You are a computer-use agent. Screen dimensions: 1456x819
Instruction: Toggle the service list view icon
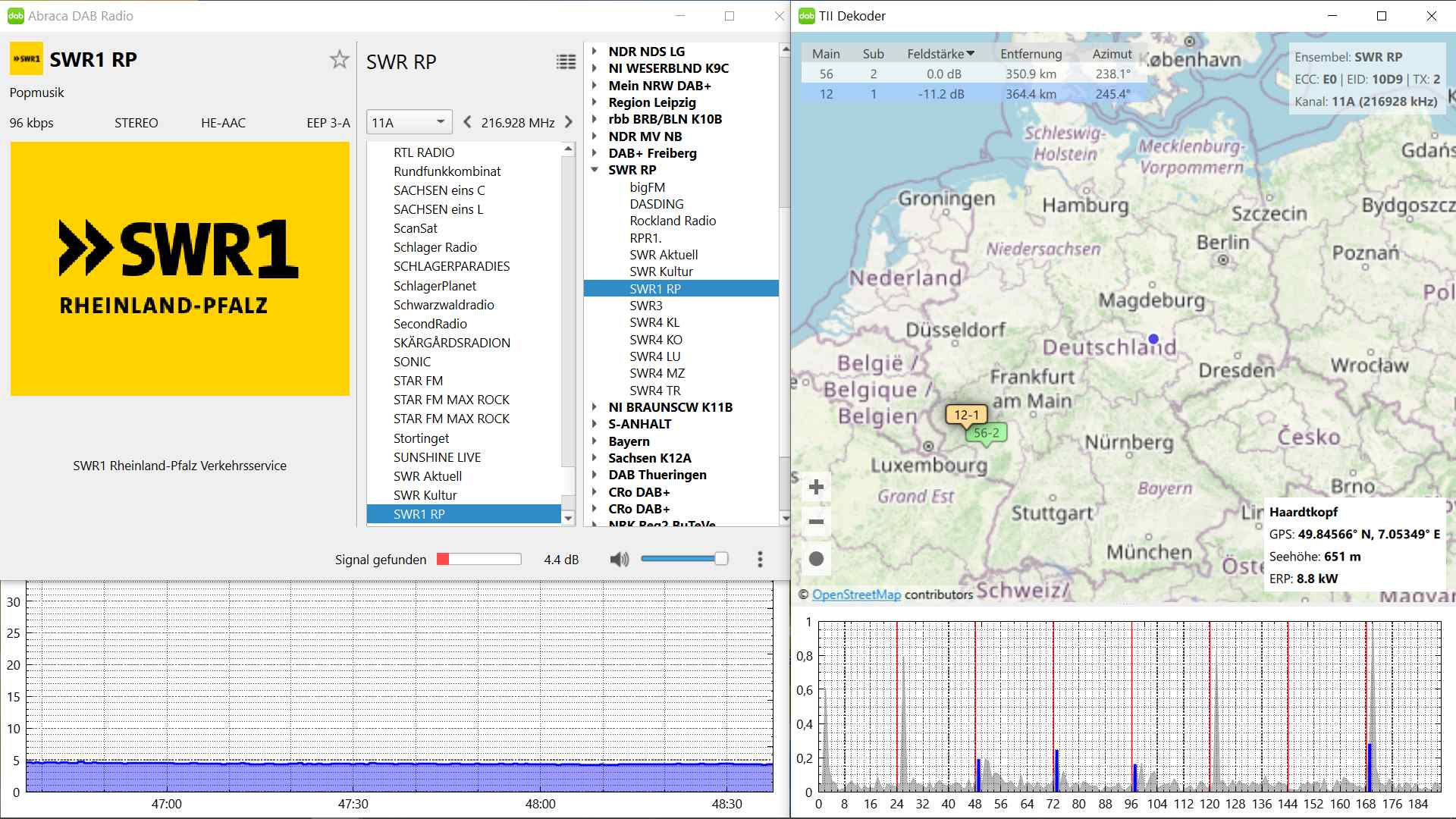(x=566, y=62)
